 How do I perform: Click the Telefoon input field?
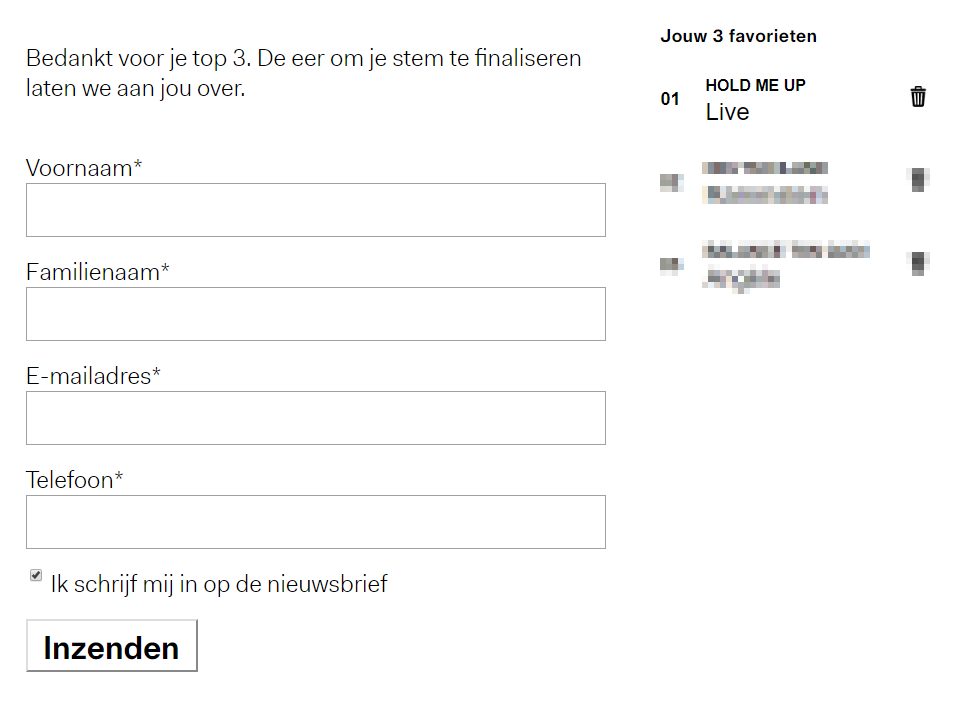coord(315,522)
